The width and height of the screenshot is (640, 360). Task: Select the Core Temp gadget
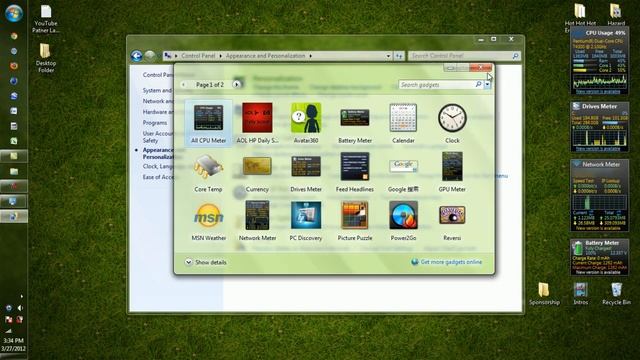click(208, 172)
